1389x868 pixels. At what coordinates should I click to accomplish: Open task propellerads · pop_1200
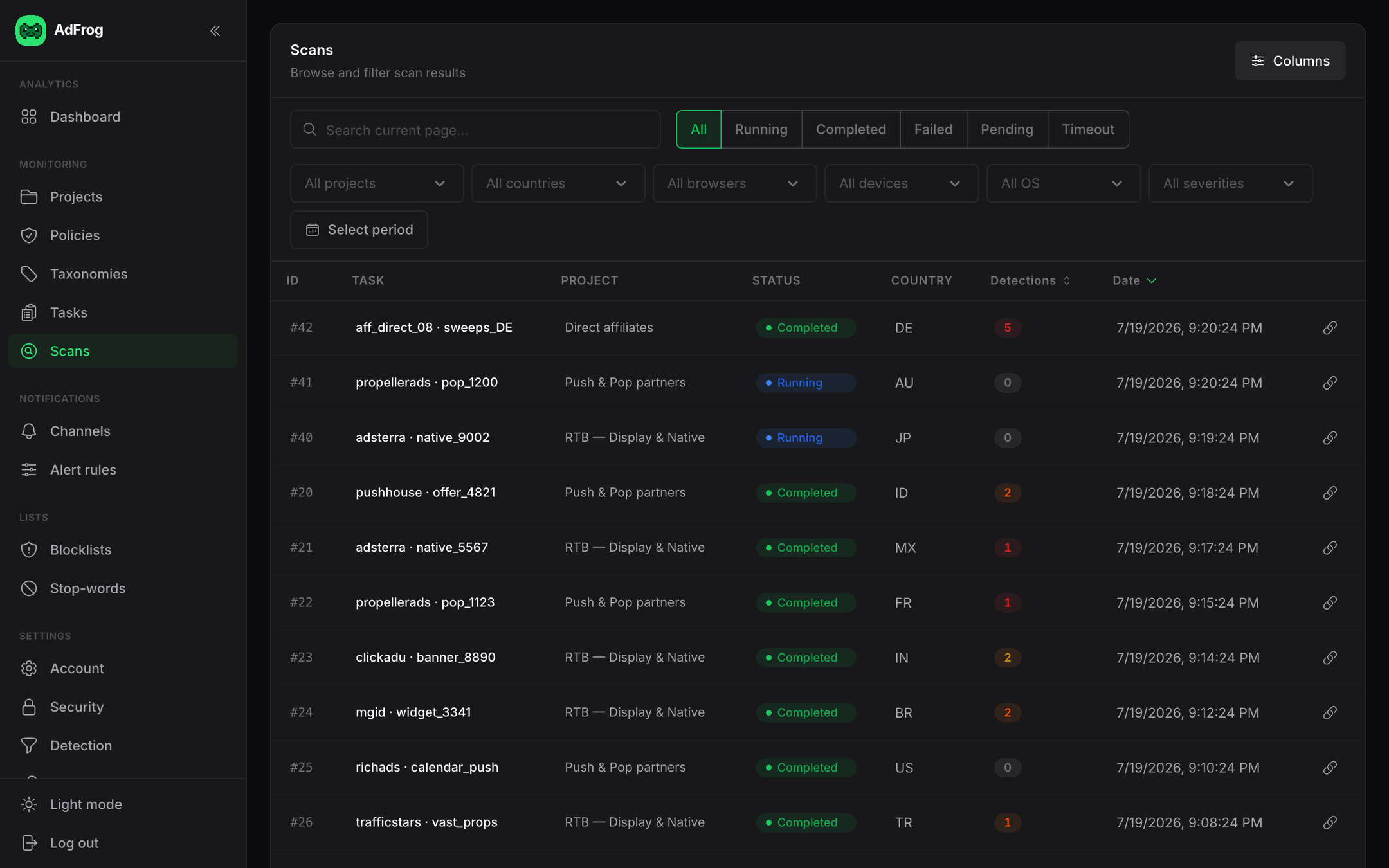[x=426, y=383]
